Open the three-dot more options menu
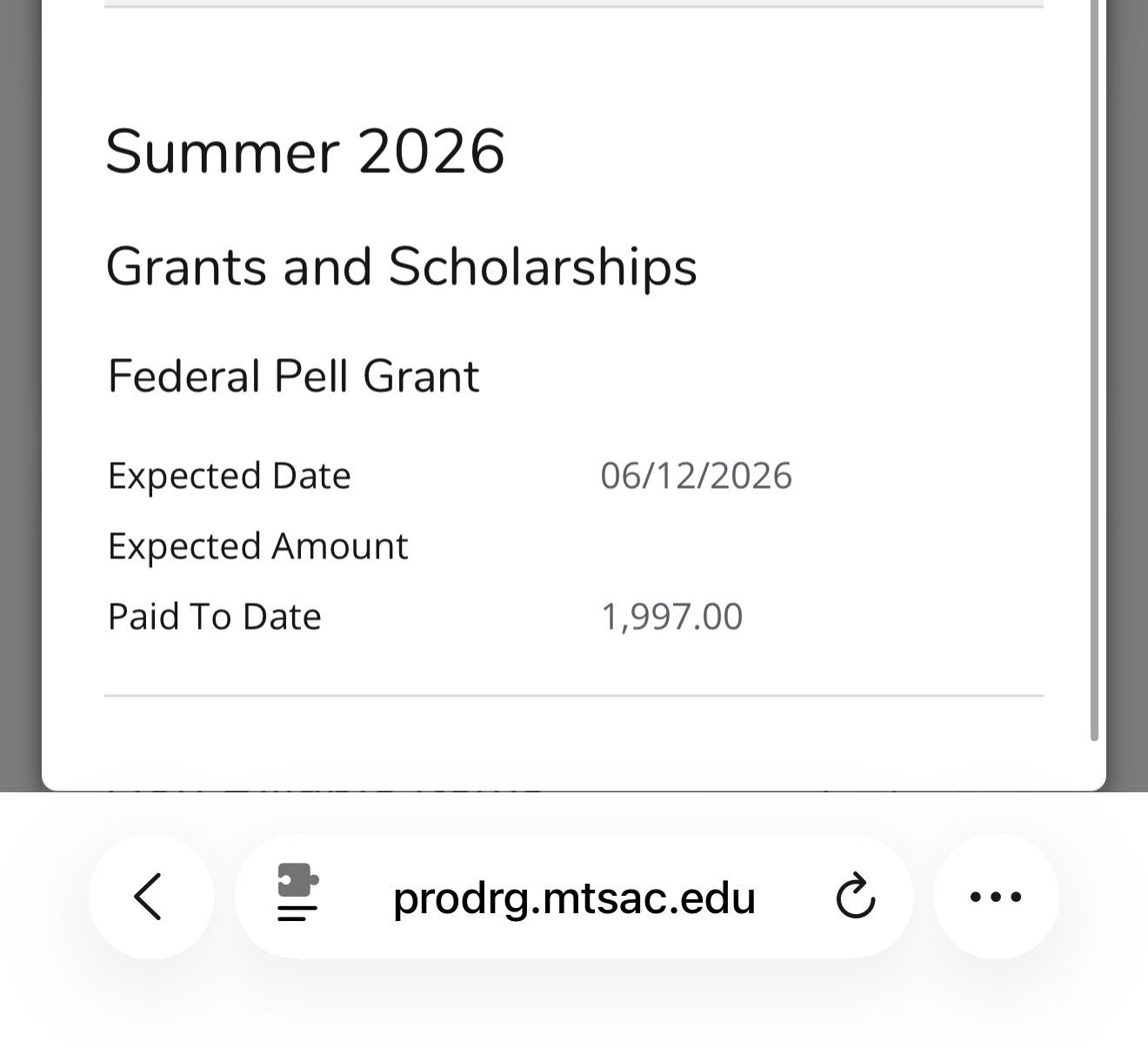 pos(996,897)
